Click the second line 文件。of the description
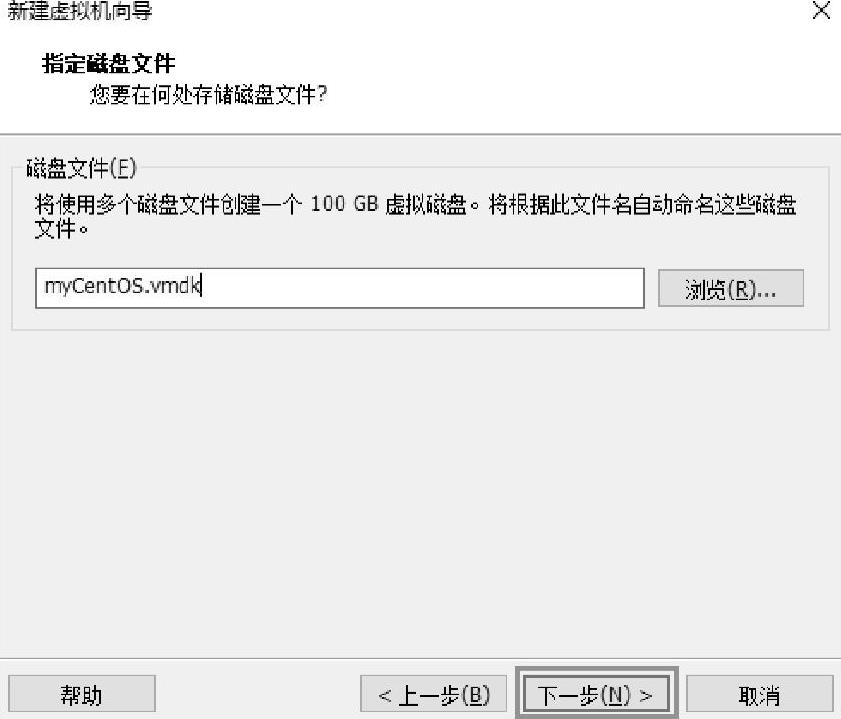 (x=61, y=229)
